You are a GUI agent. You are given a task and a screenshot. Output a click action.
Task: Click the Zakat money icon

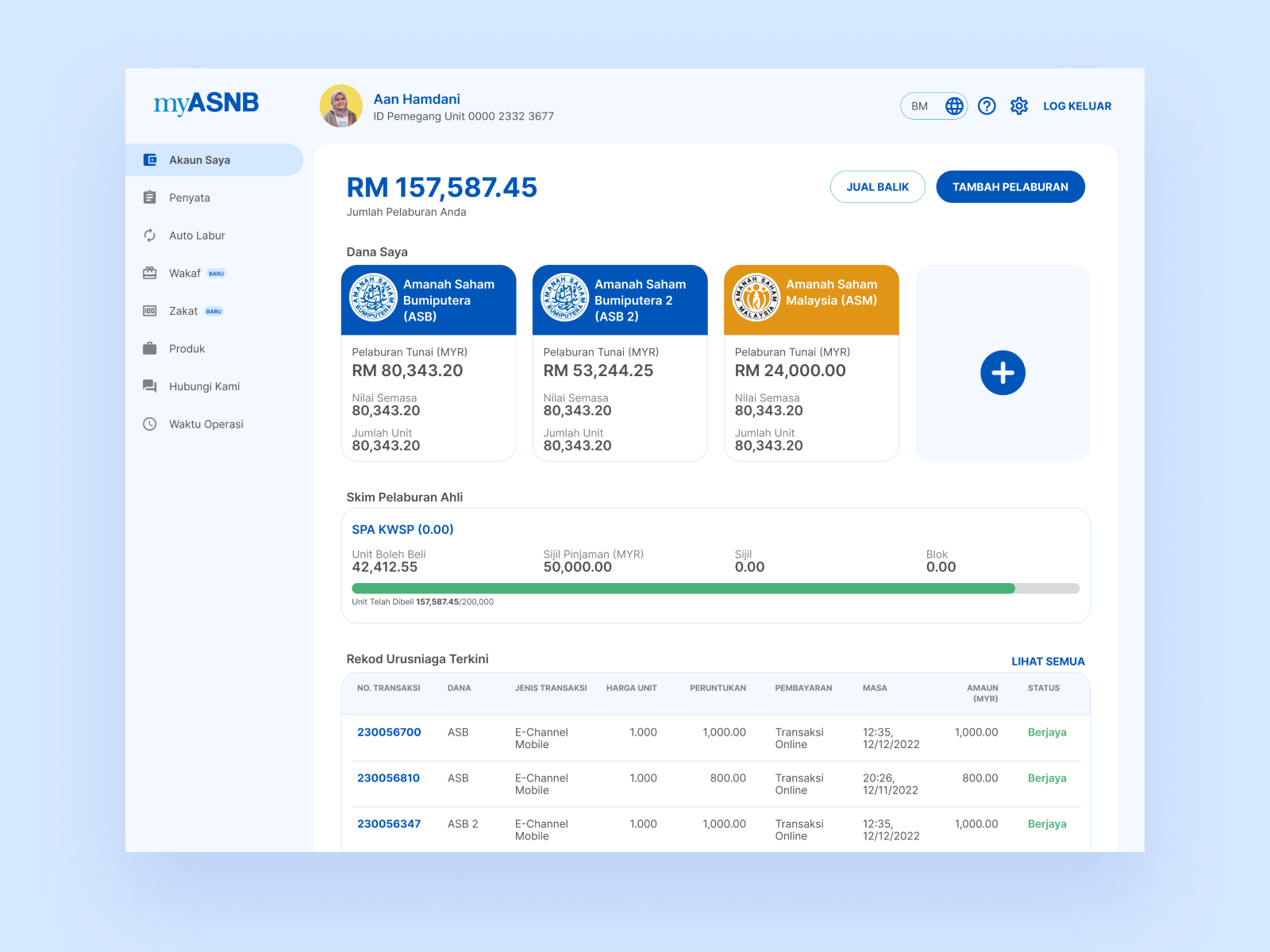click(150, 311)
